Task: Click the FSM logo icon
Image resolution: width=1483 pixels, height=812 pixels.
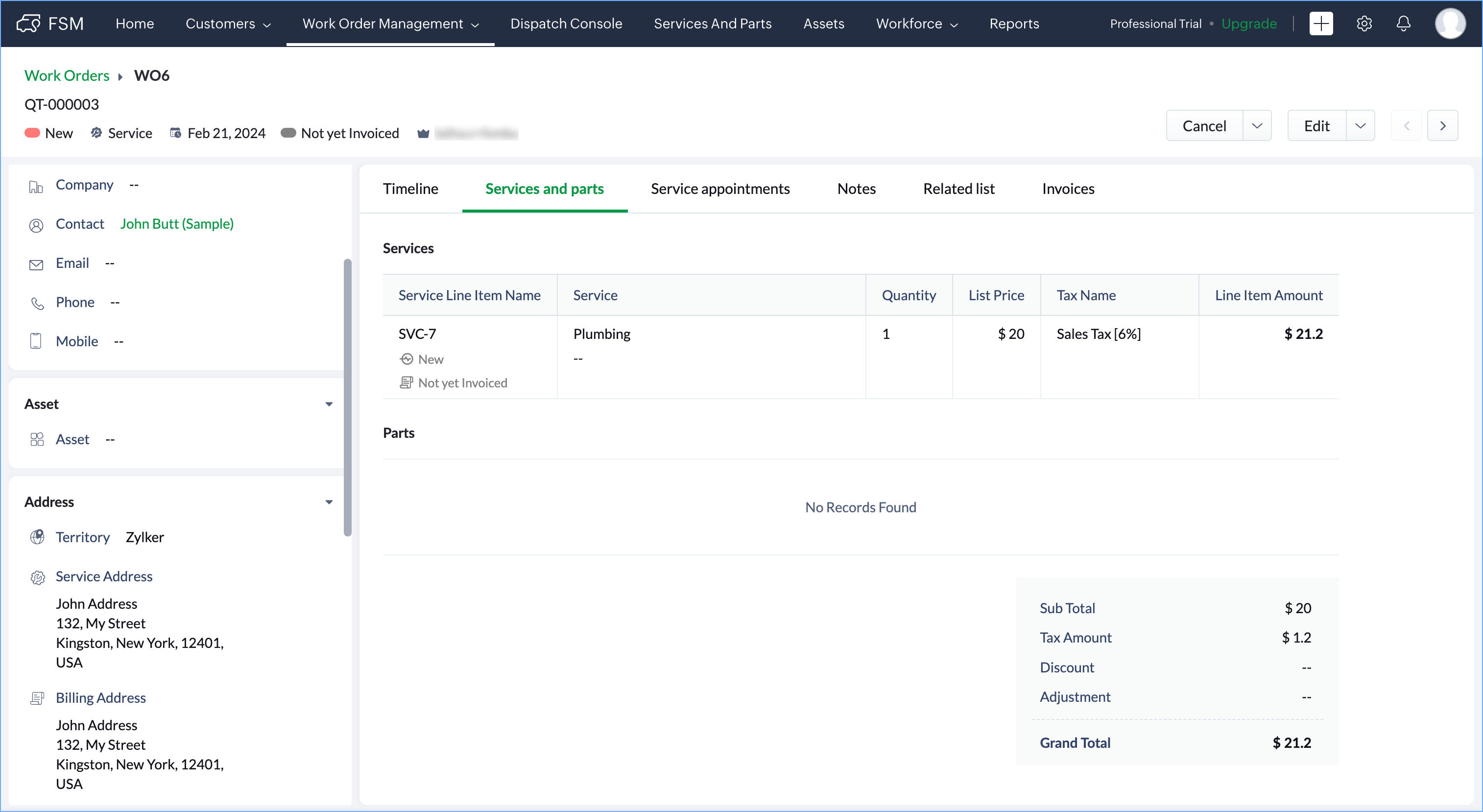Action: pyautogui.click(x=28, y=24)
